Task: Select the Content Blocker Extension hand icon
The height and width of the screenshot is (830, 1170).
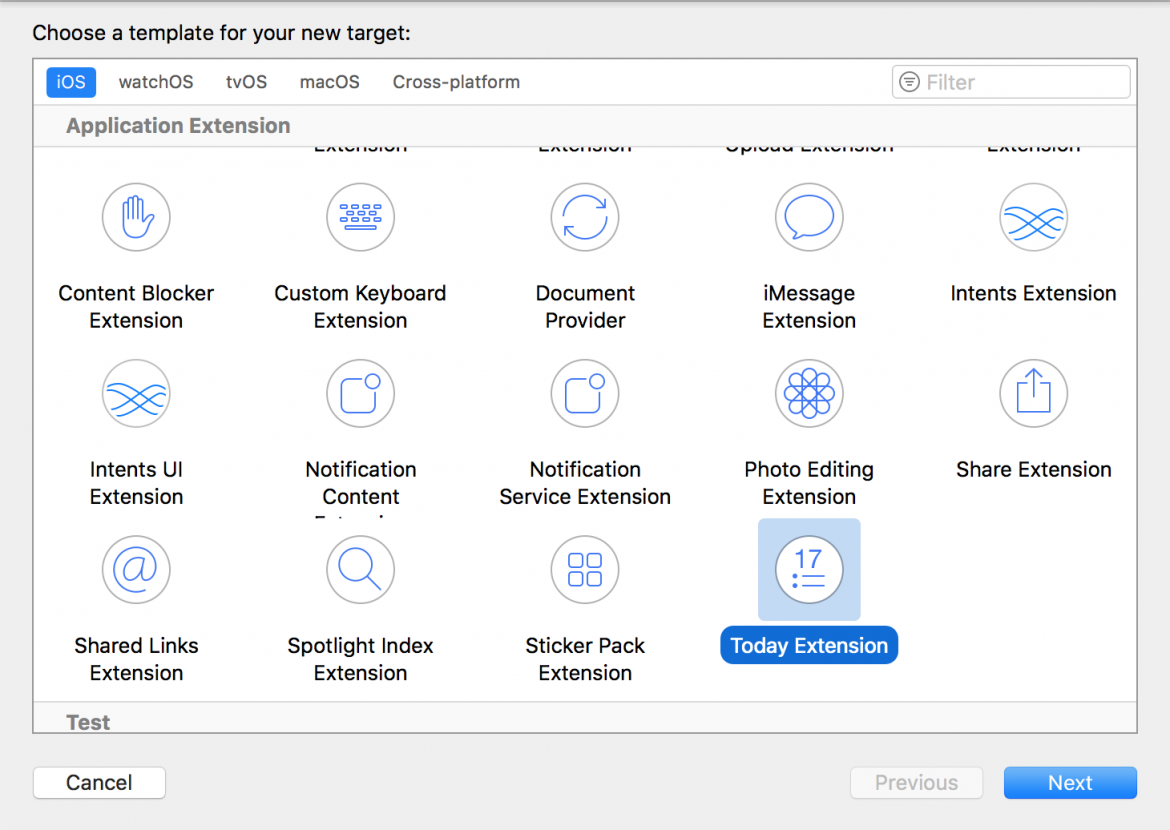Action: [136, 217]
